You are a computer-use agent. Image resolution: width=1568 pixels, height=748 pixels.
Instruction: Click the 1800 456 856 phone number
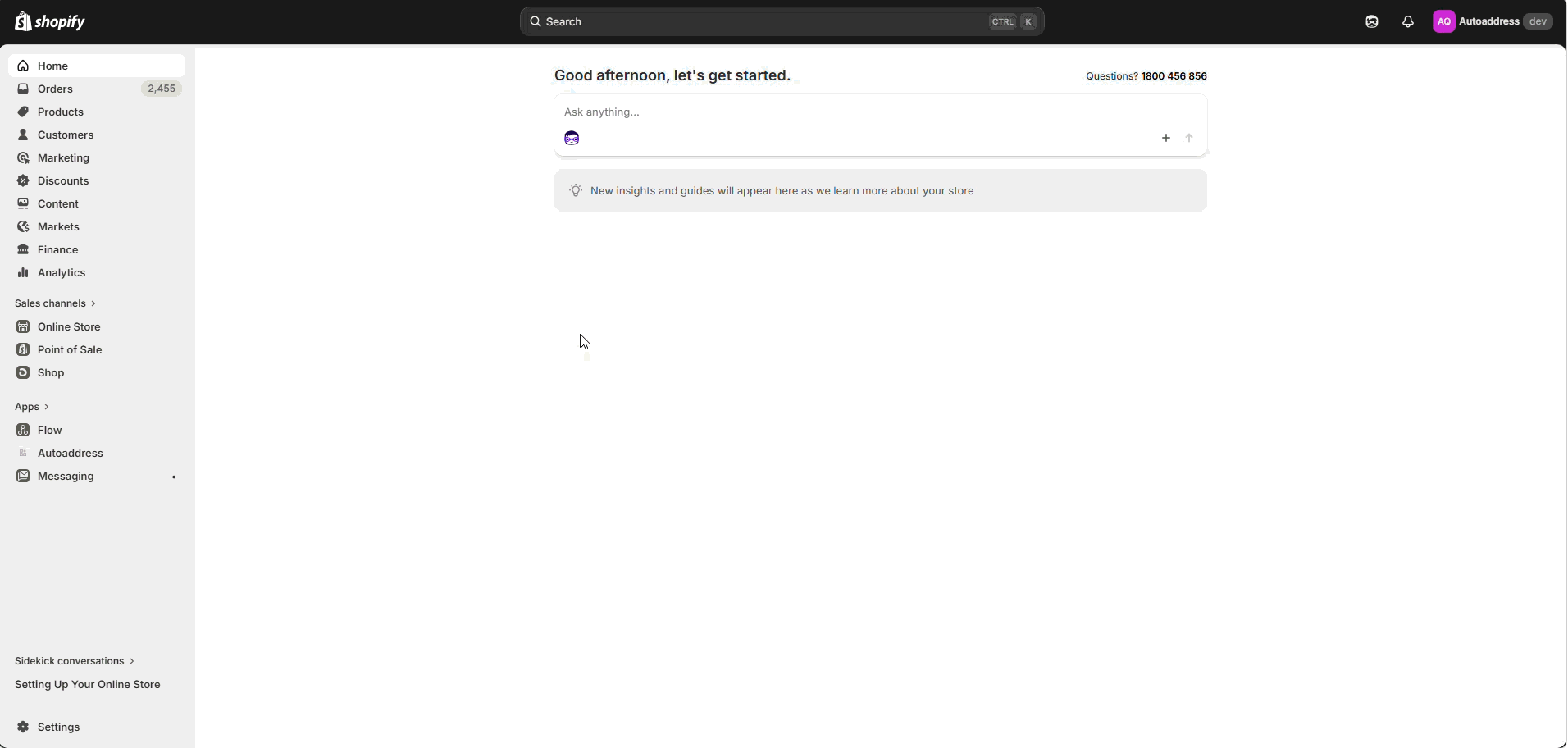coord(1174,76)
